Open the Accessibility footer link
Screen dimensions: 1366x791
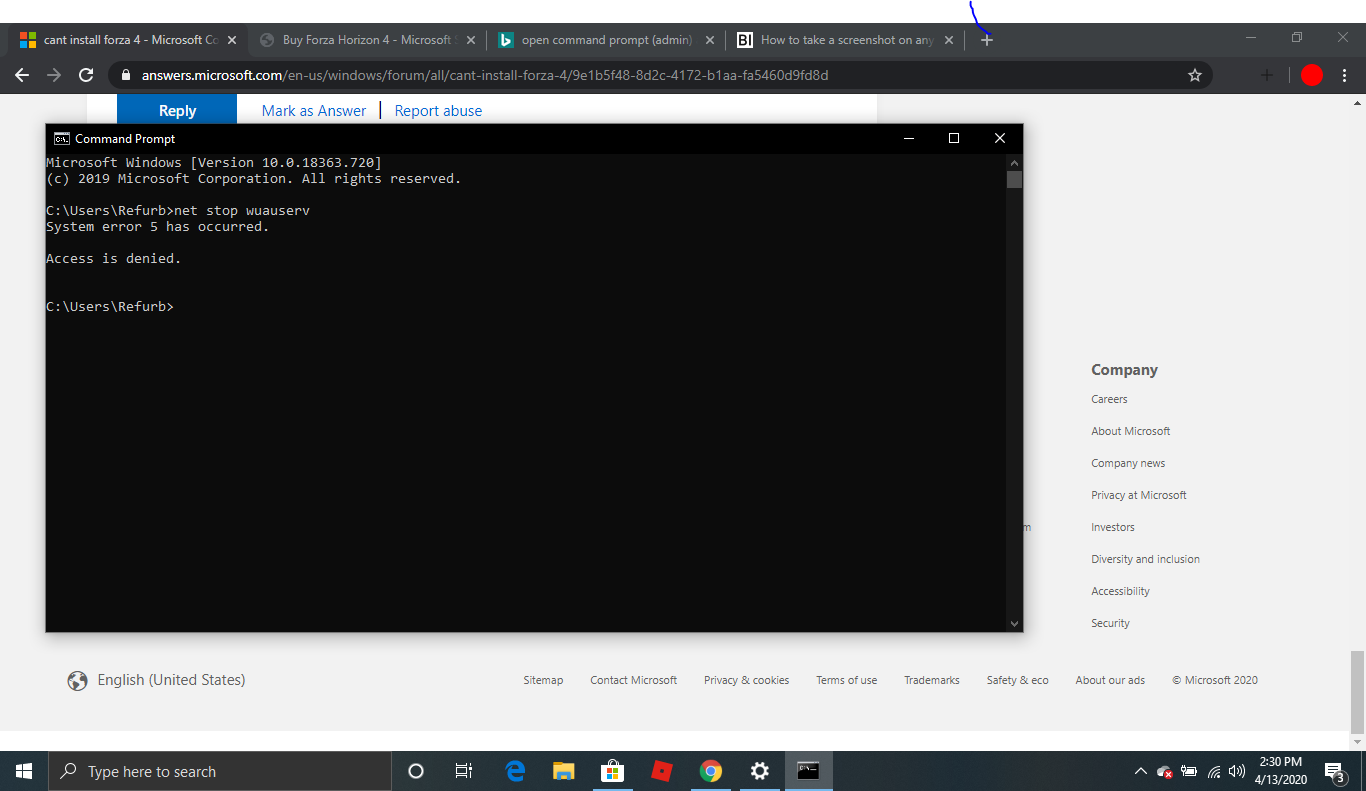(x=1120, y=591)
